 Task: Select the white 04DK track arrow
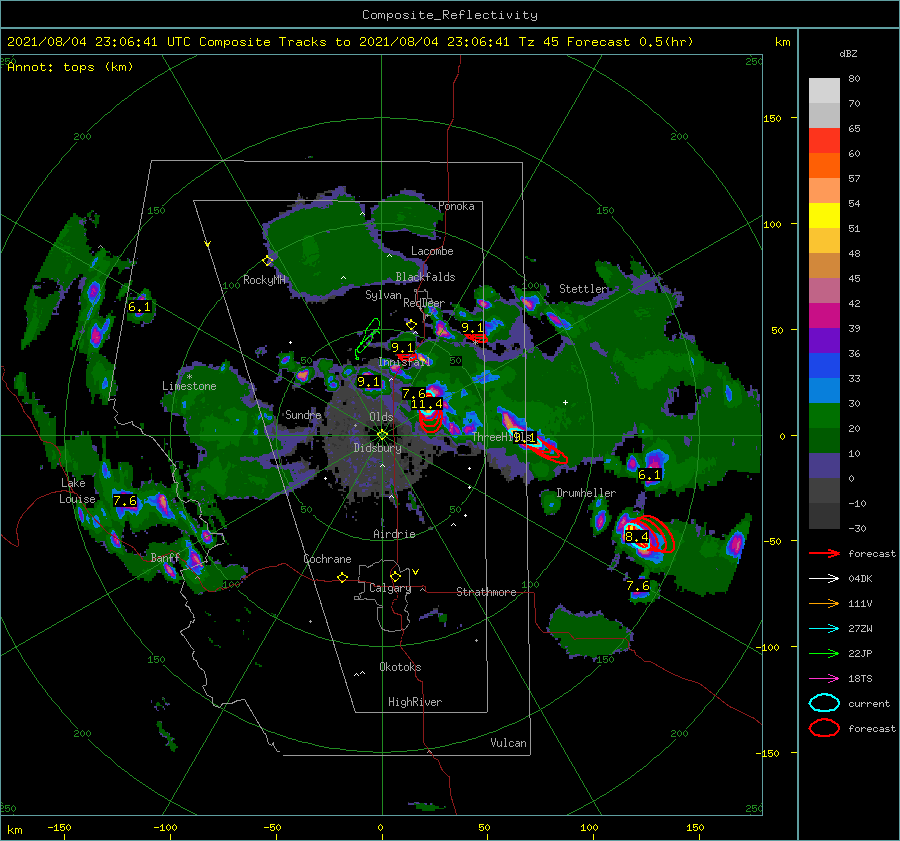pos(824,579)
